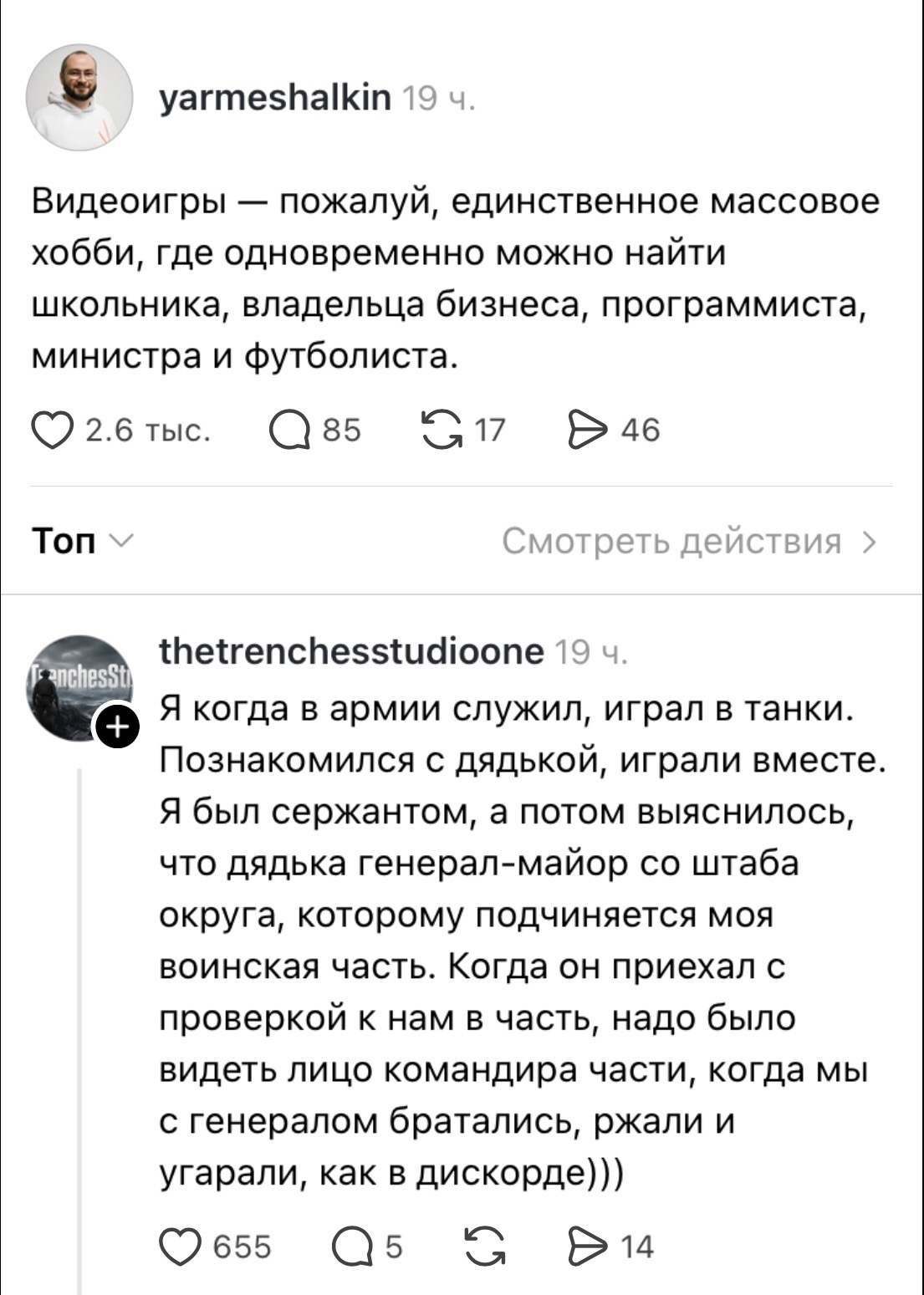Visit the thetrenchesstudioone username link

(351, 650)
